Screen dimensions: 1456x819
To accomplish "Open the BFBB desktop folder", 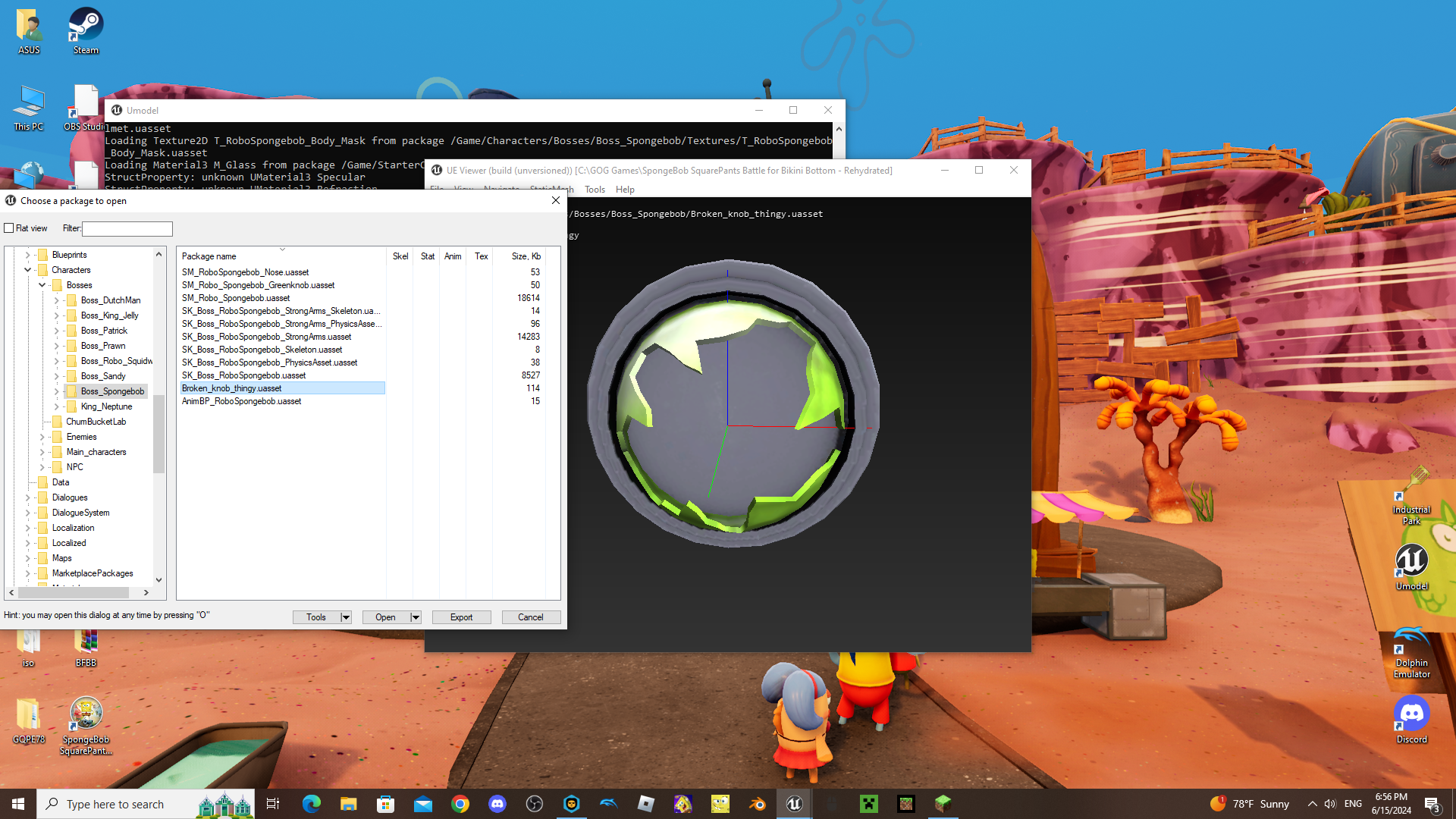I will 86,648.
